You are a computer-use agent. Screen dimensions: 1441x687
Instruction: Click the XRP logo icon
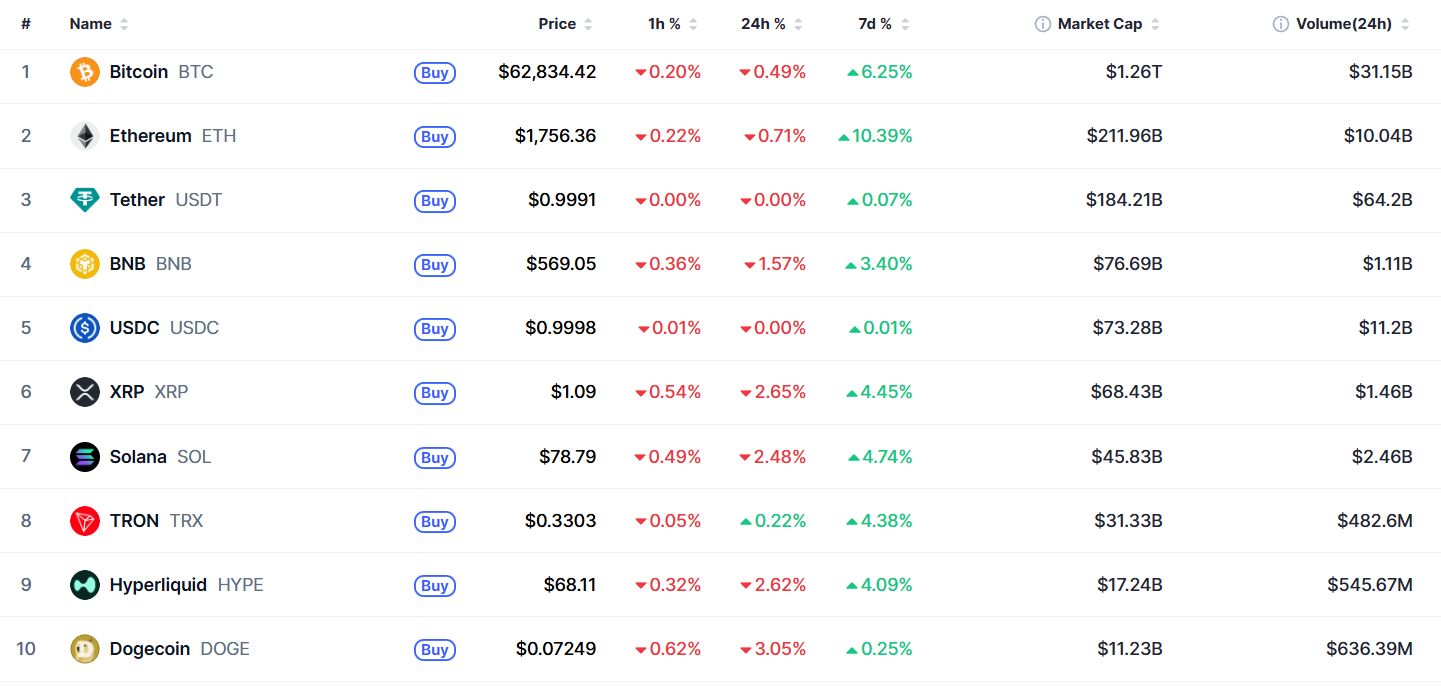(85, 392)
